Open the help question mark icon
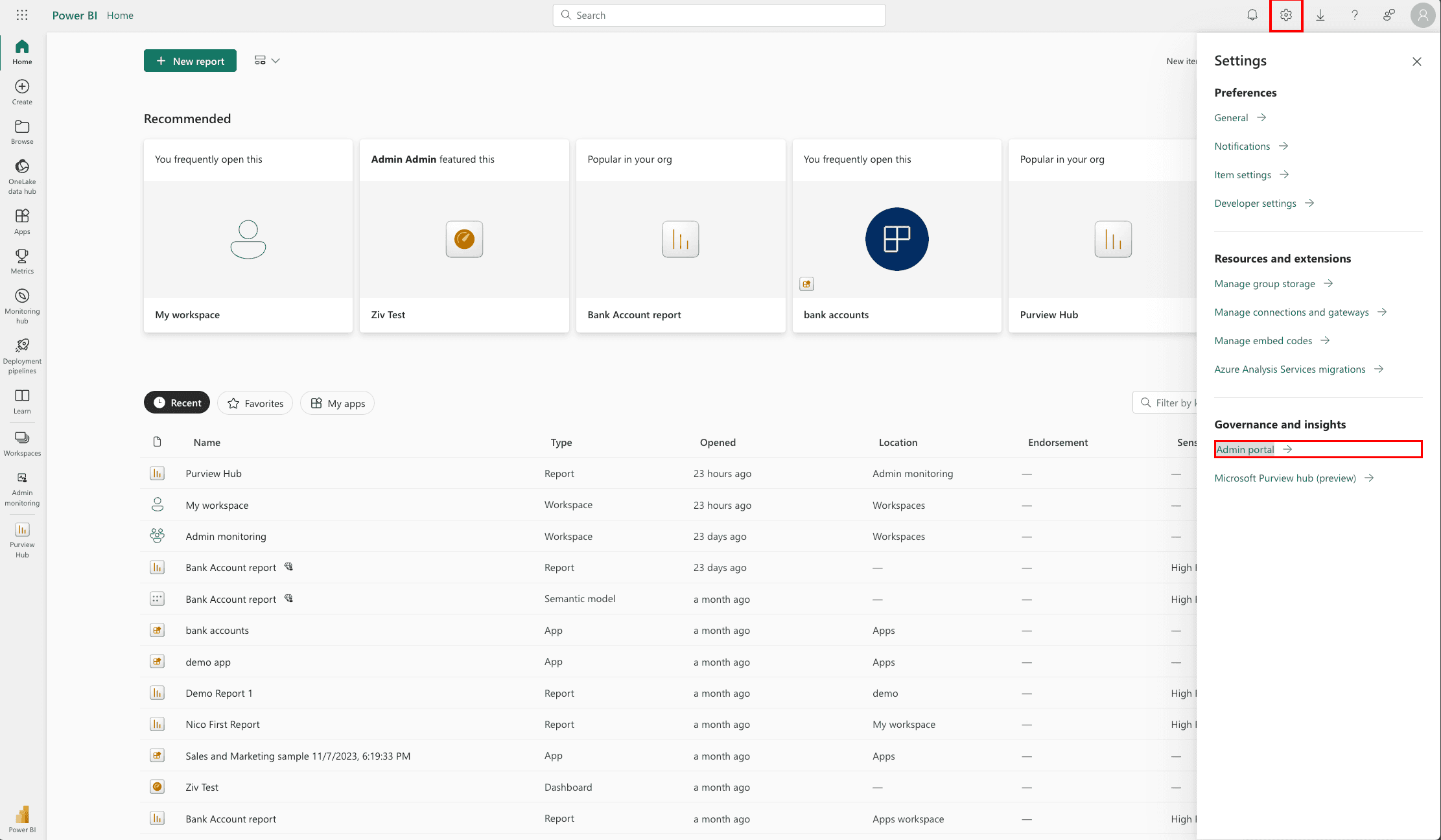The height and width of the screenshot is (840, 1441). coord(1355,15)
